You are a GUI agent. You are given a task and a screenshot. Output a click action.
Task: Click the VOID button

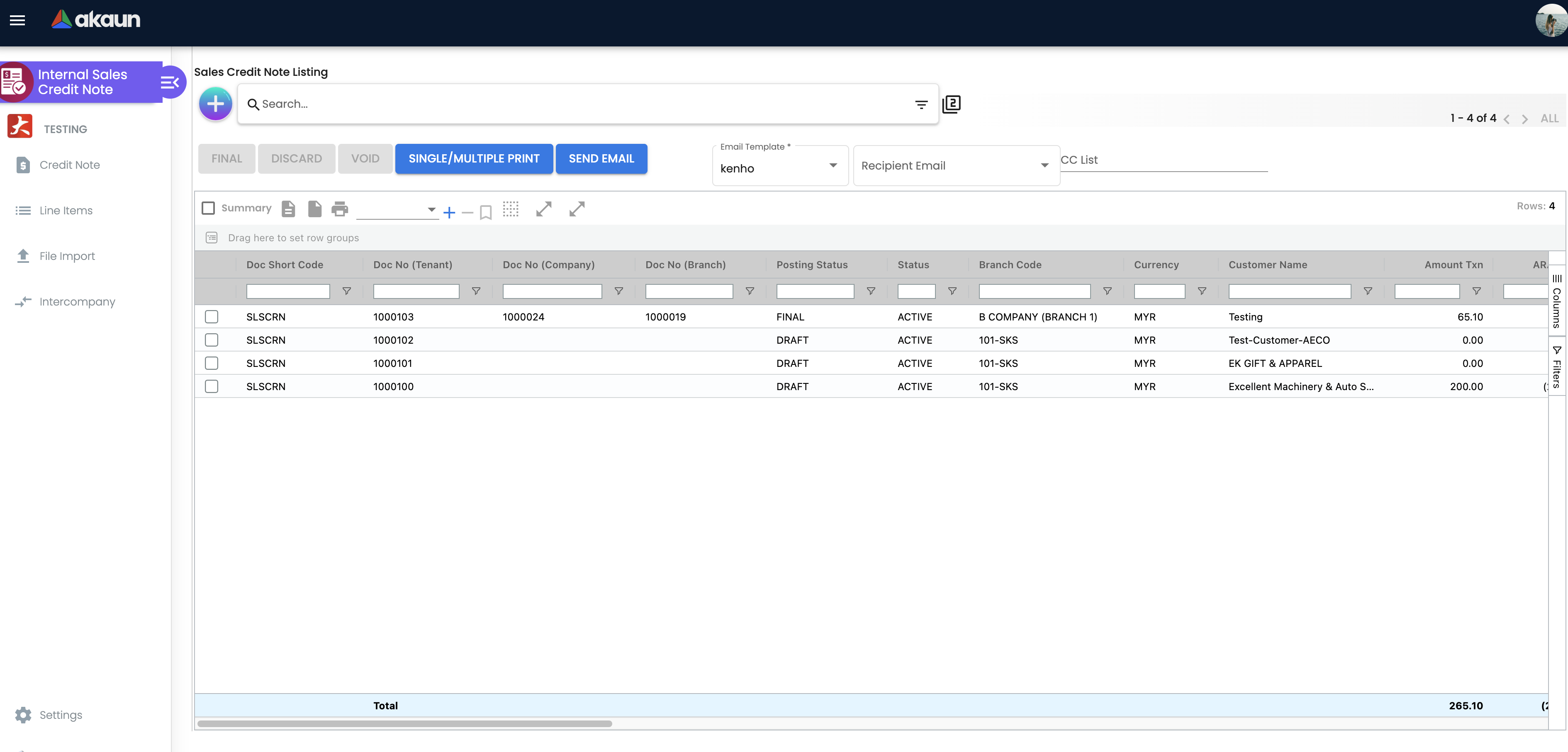coord(365,159)
